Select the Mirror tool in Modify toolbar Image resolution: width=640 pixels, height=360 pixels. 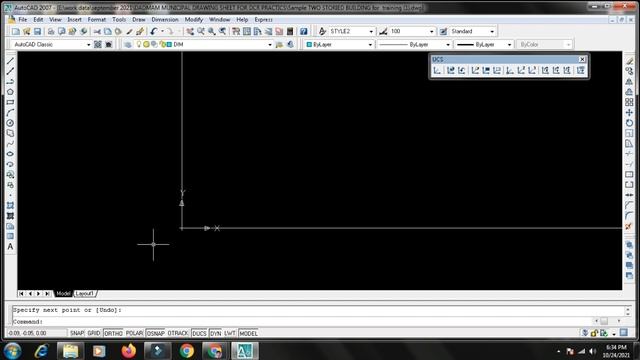tap(629, 82)
